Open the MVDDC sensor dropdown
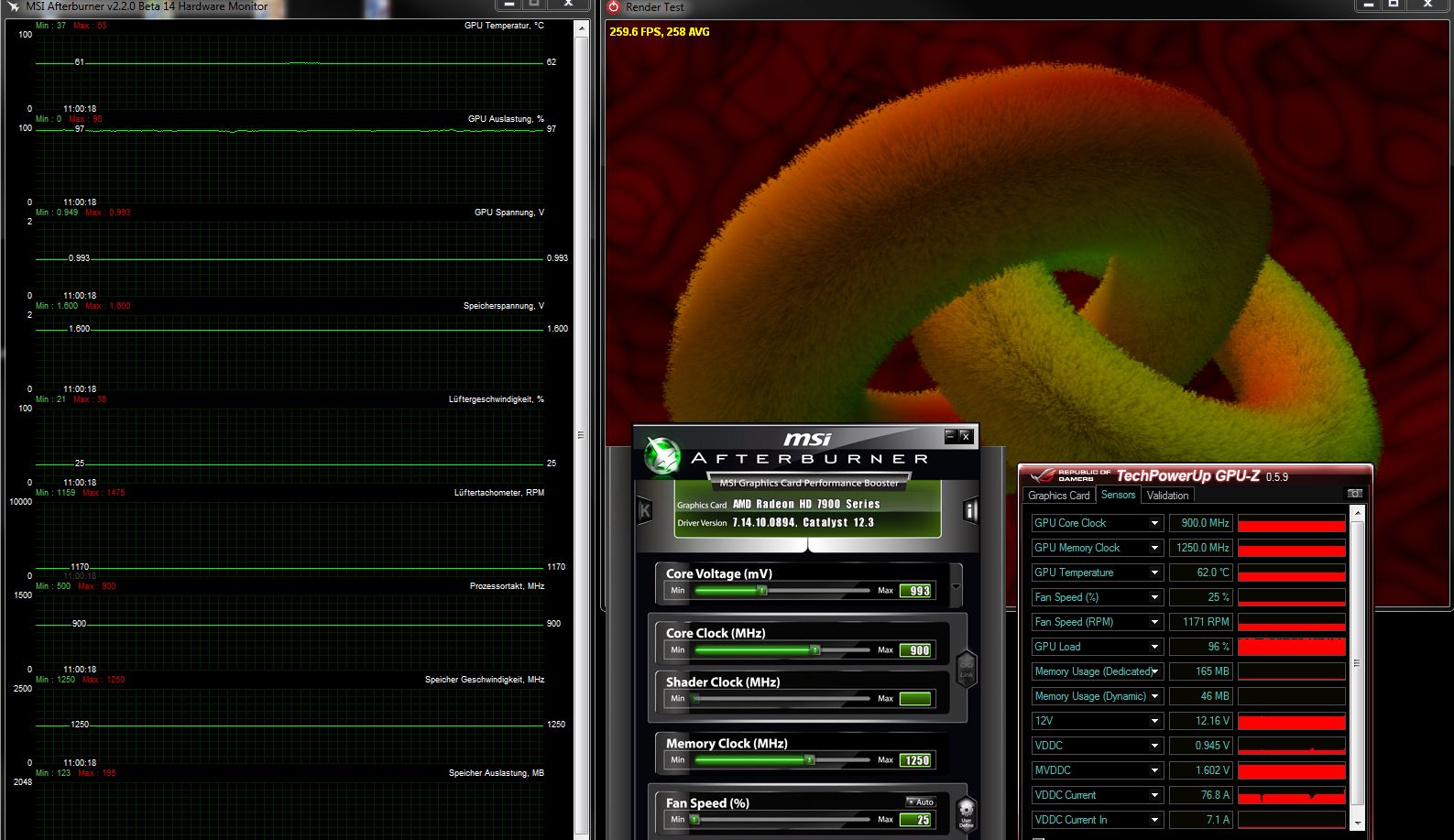The image size is (1454, 840). click(1154, 770)
